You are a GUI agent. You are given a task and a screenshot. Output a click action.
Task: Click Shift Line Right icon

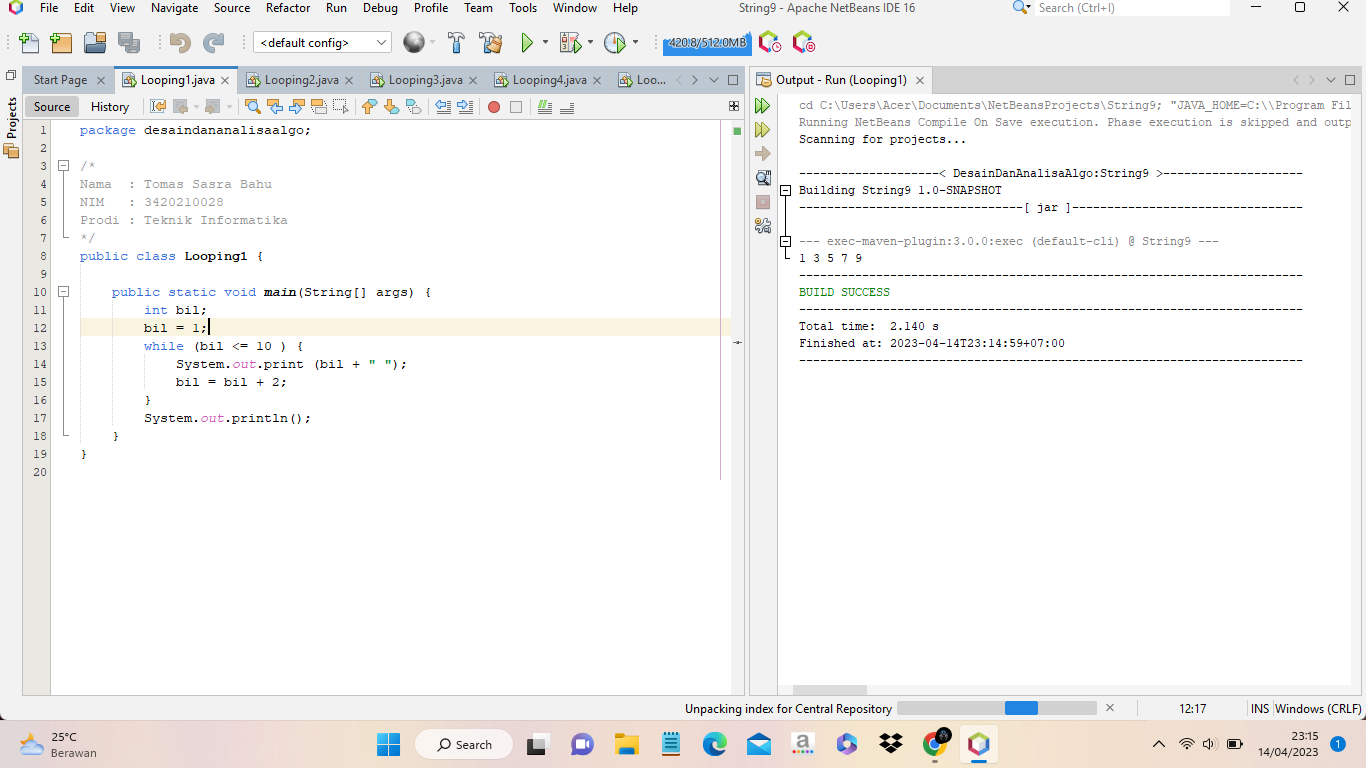[x=465, y=107]
